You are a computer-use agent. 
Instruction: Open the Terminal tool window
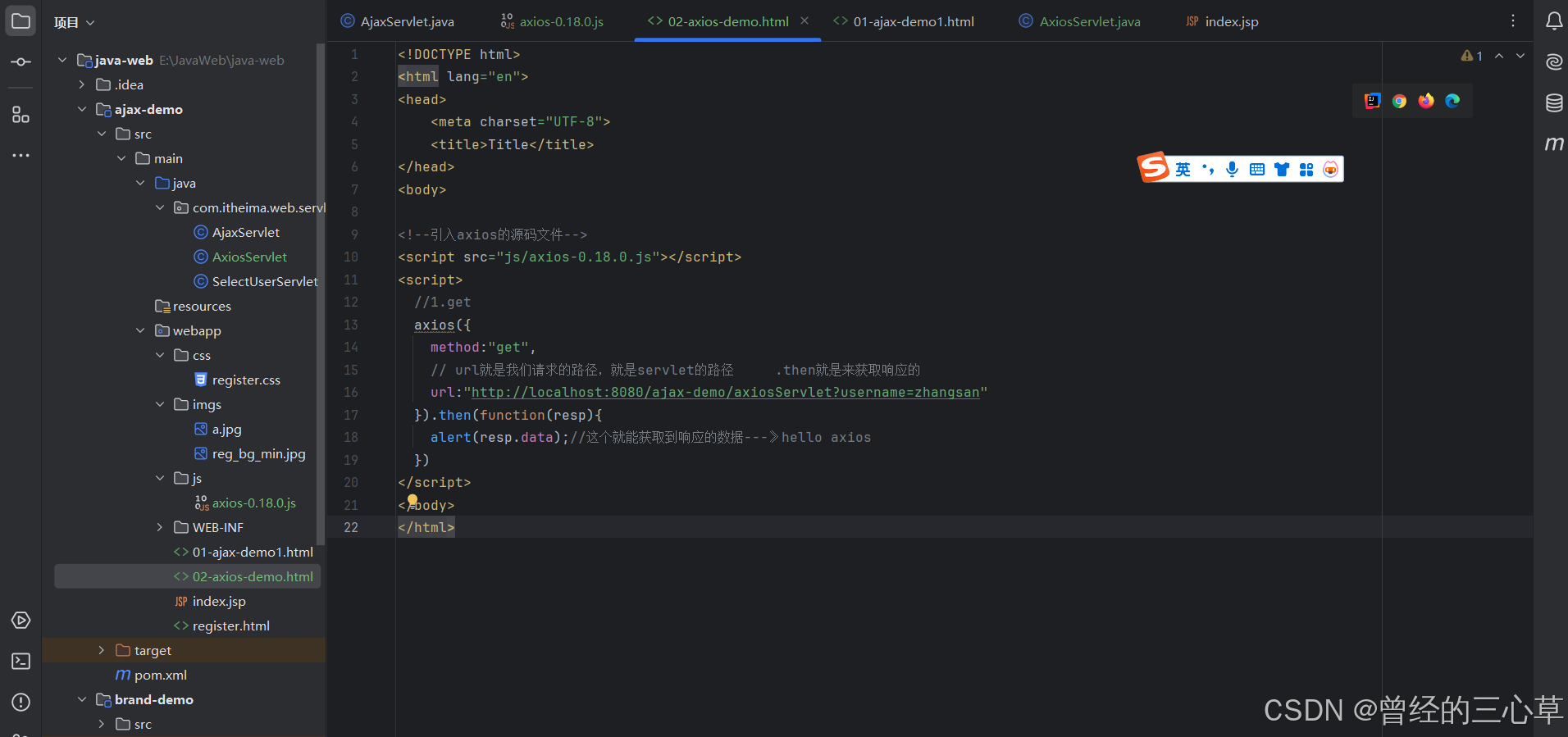[21, 662]
